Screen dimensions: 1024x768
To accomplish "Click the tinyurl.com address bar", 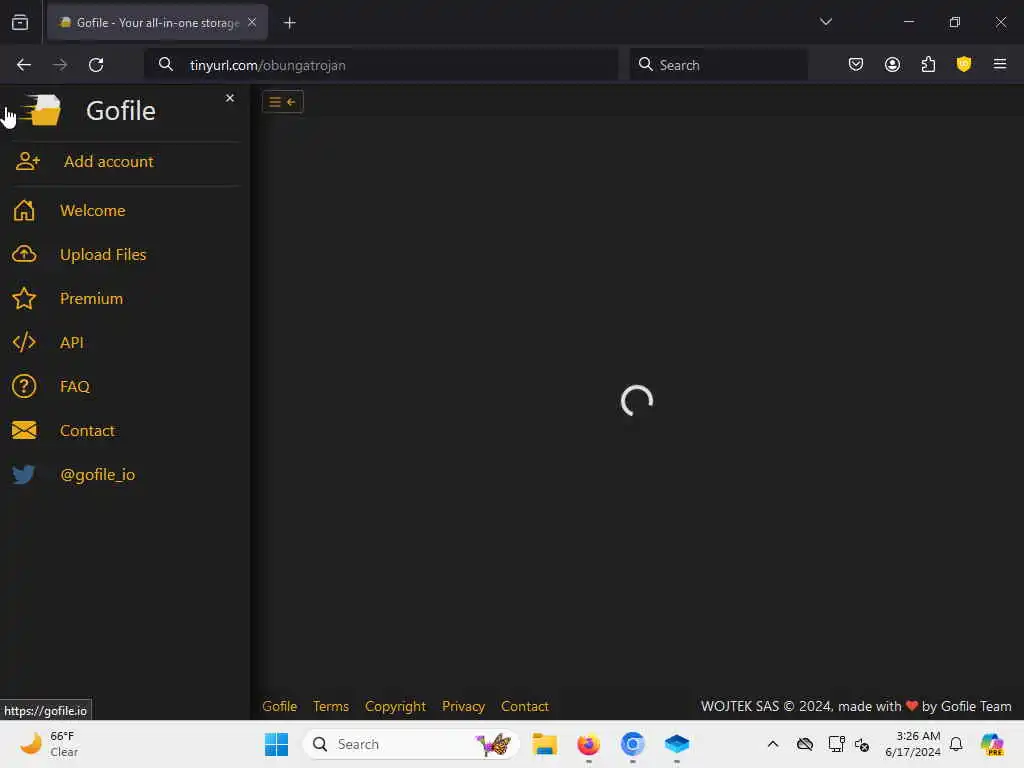I will tap(381, 65).
